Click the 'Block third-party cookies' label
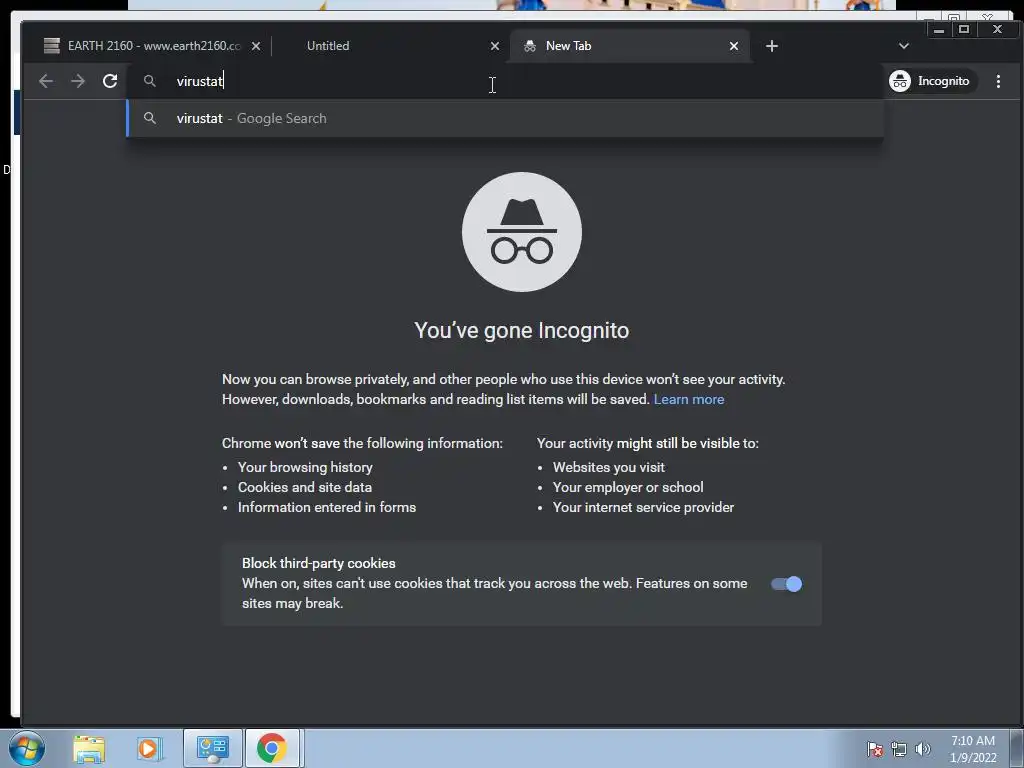The image size is (1024, 768). (319, 563)
